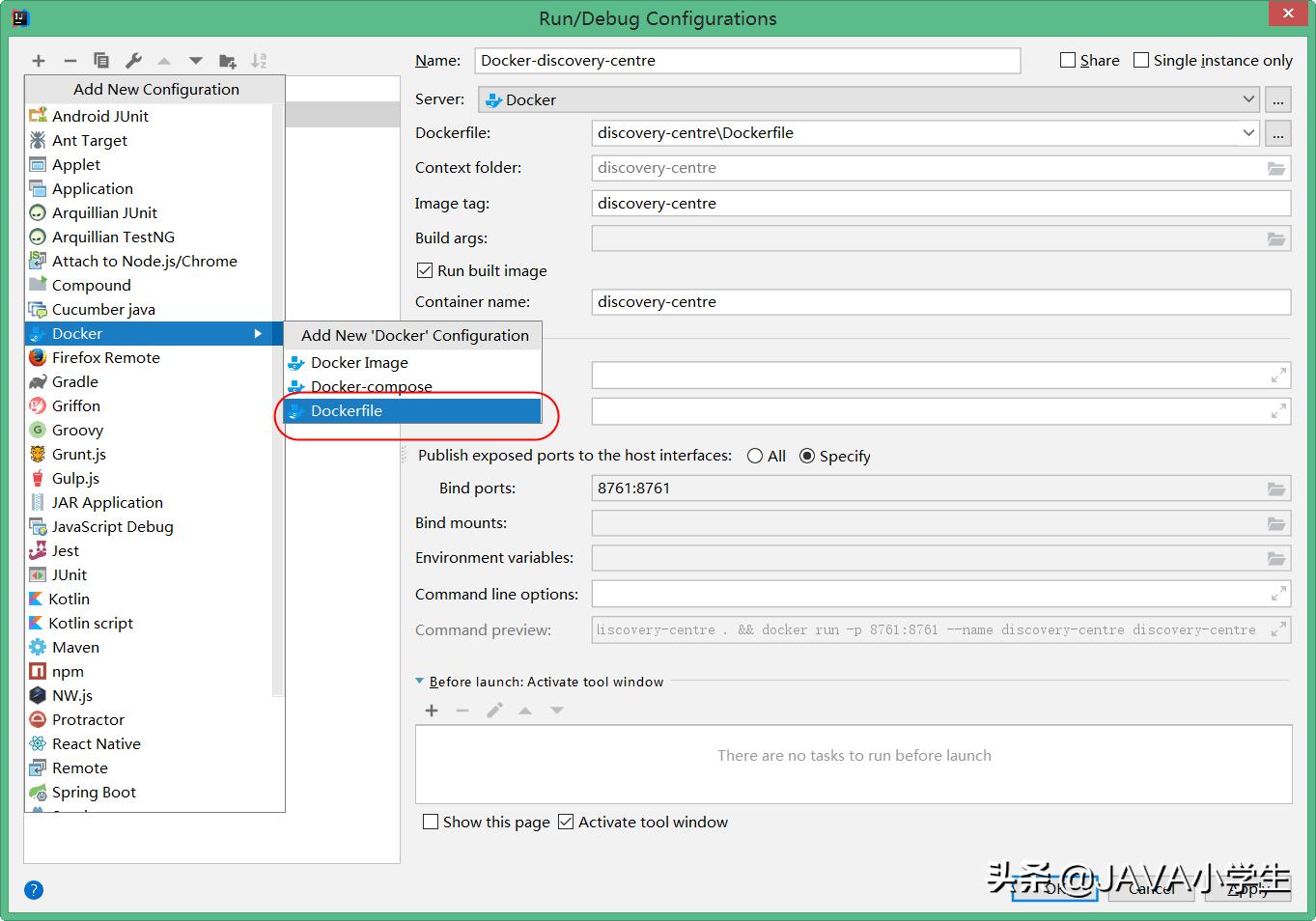The height and width of the screenshot is (921, 1316).
Task: Select React Native configuration type
Action: click(x=149, y=744)
